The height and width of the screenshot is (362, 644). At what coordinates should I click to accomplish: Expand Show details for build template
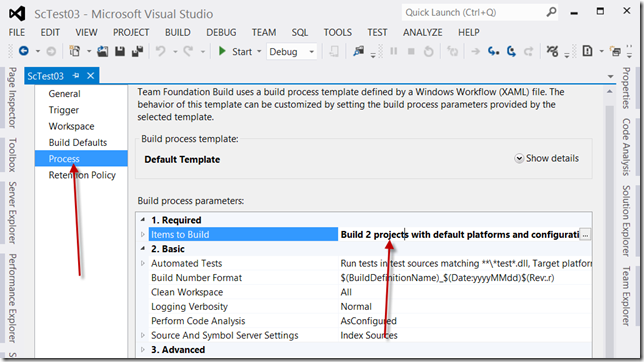click(547, 158)
